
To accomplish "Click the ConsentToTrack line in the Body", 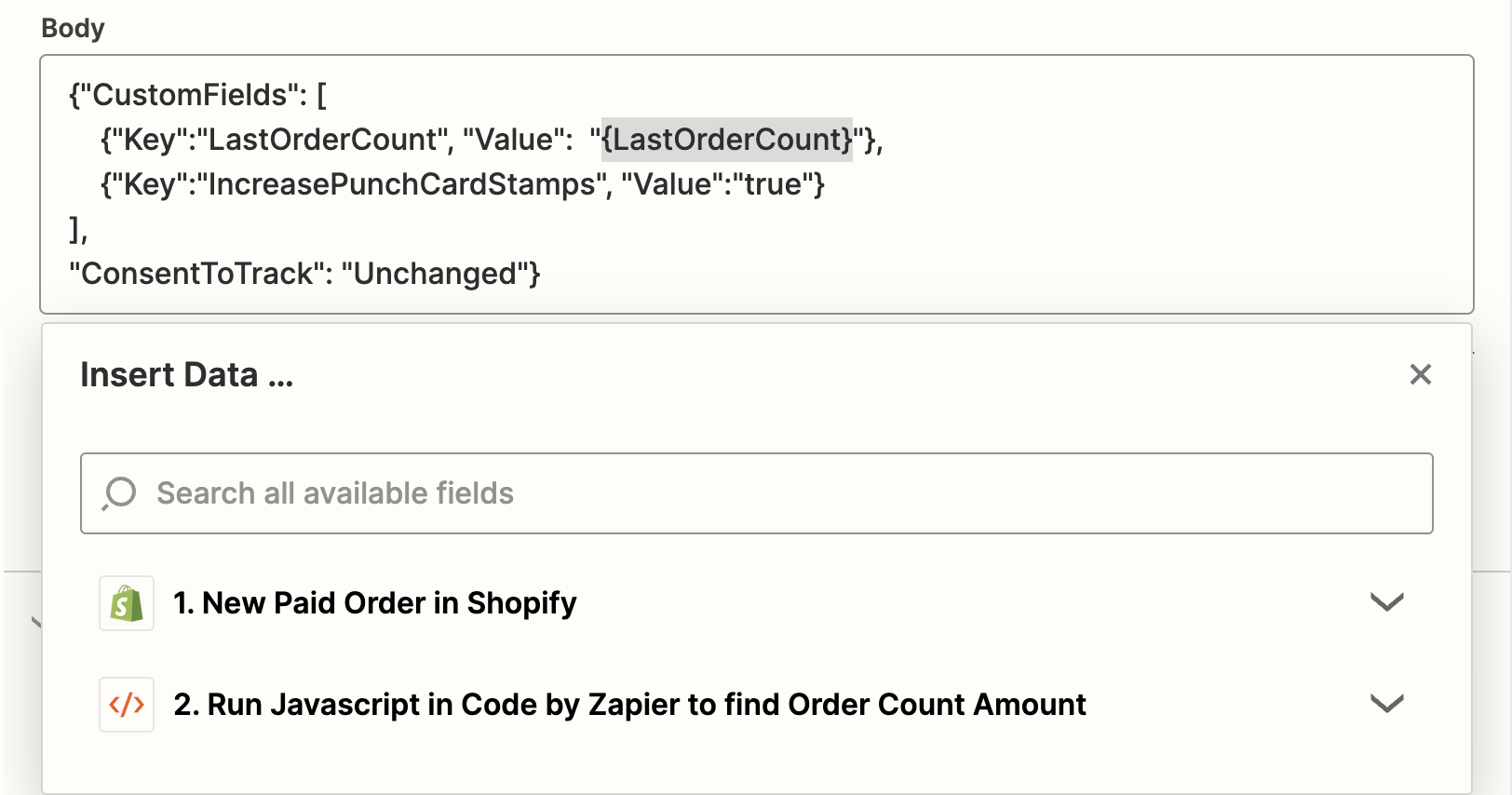I will (x=305, y=273).
